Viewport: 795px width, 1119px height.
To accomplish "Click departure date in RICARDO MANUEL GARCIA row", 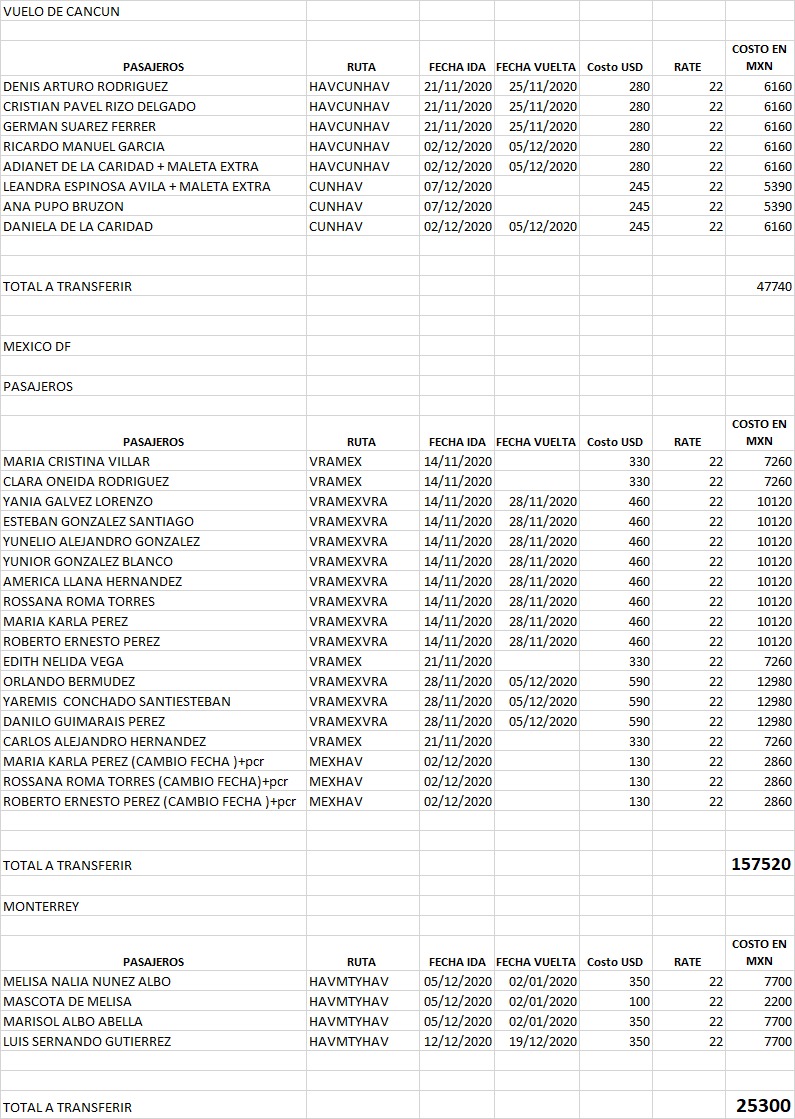I will pos(457,146).
